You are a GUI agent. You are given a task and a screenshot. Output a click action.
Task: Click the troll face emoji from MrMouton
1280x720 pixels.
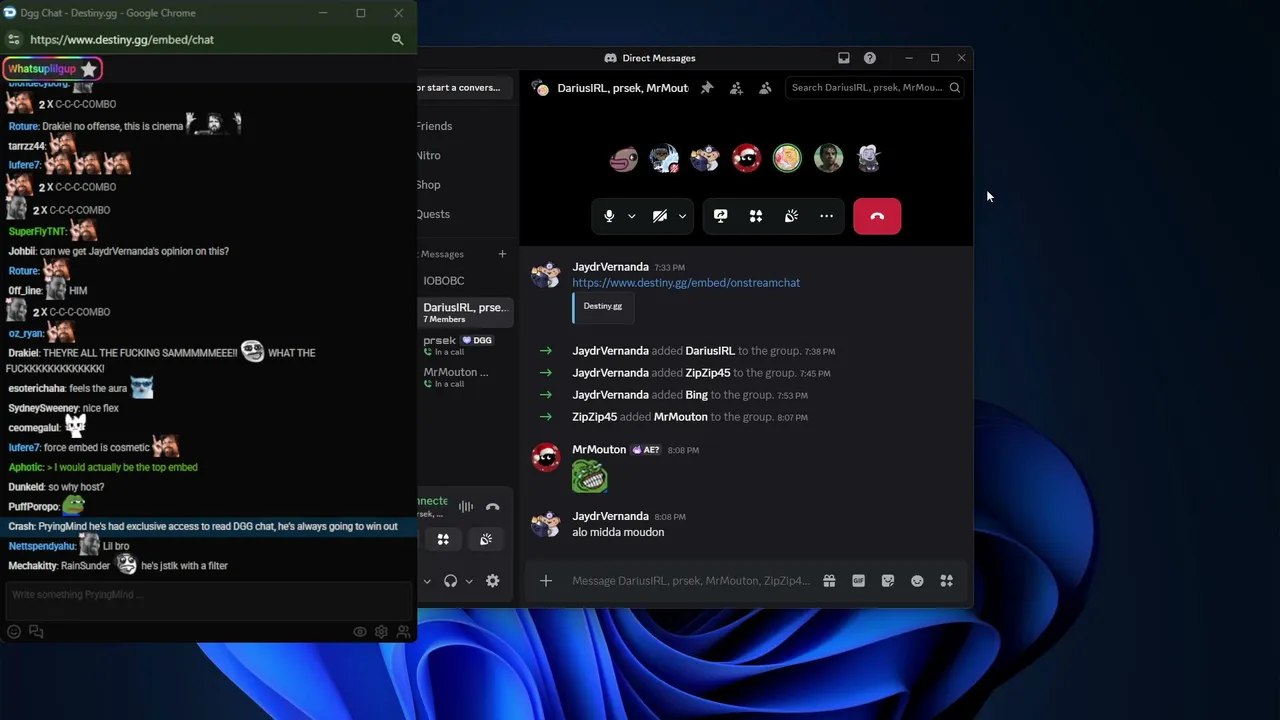click(x=590, y=476)
